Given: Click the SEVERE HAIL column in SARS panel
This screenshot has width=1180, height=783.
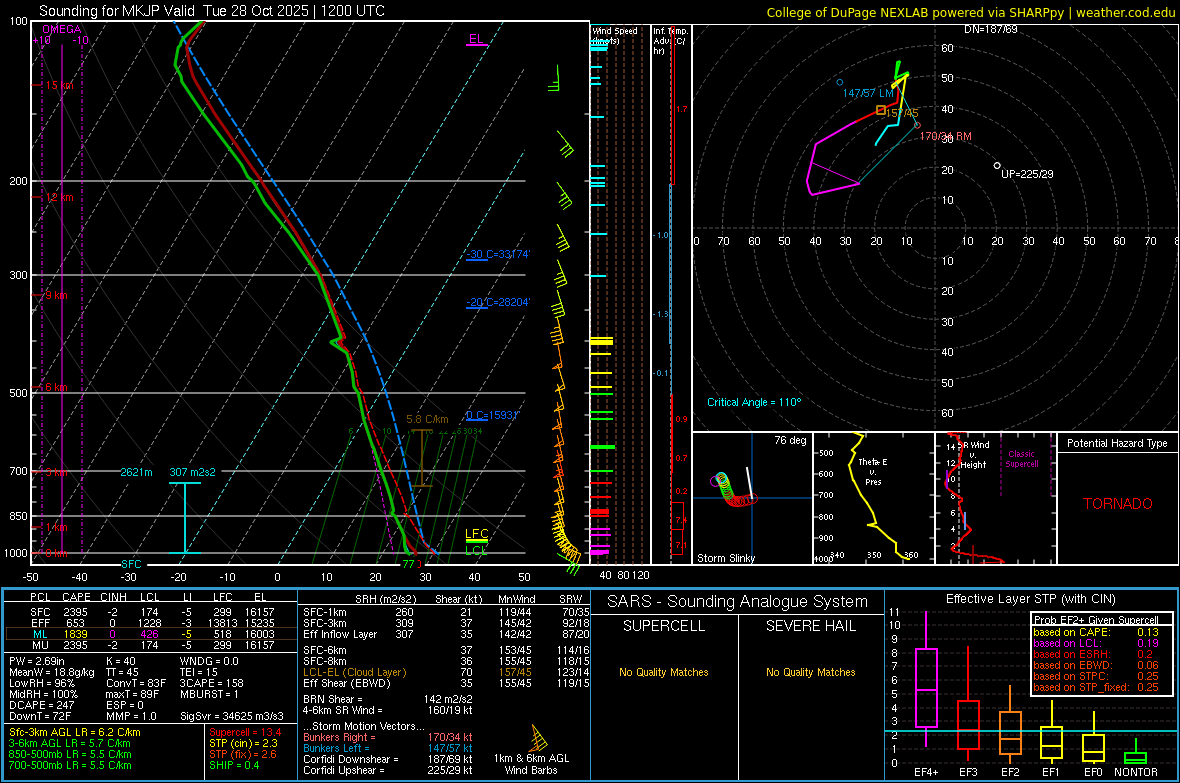Looking at the screenshot, I should (x=811, y=626).
